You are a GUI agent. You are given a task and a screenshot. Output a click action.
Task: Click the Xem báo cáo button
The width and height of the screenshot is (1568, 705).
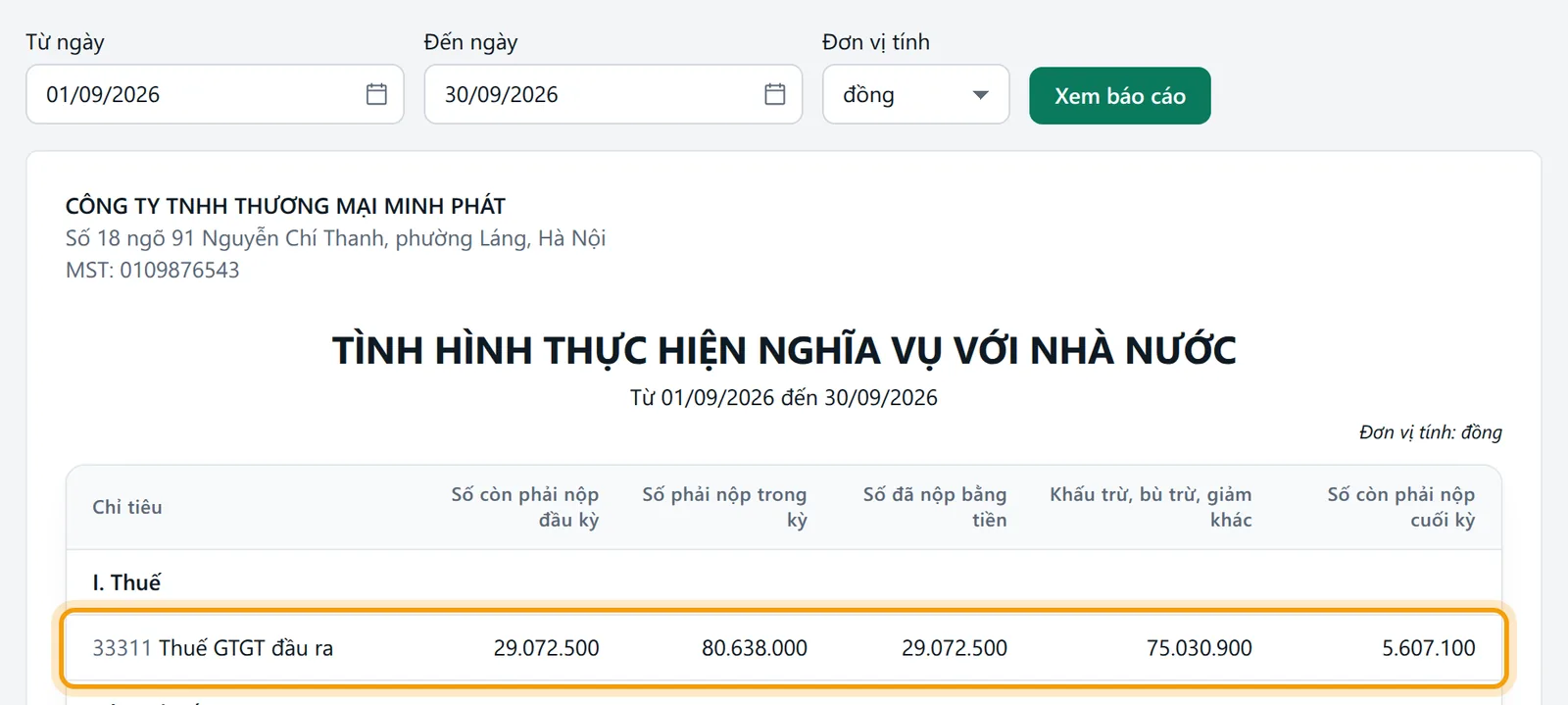click(1120, 96)
